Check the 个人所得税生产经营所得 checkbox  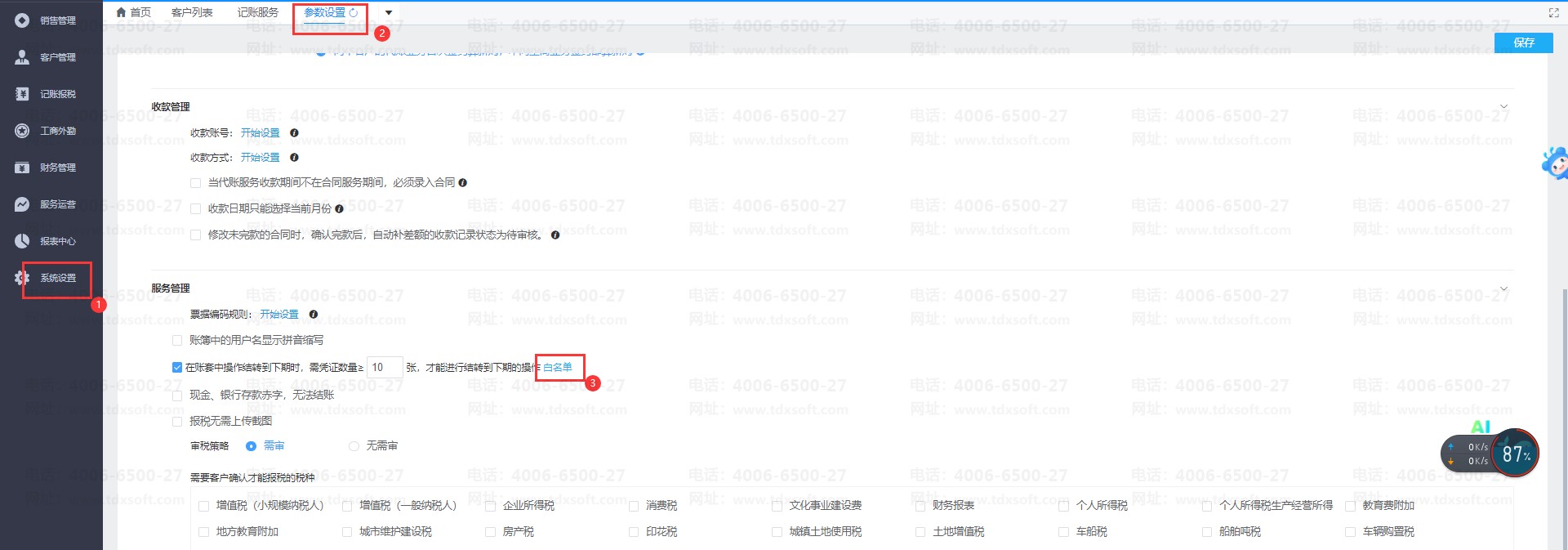point(1207,506)
